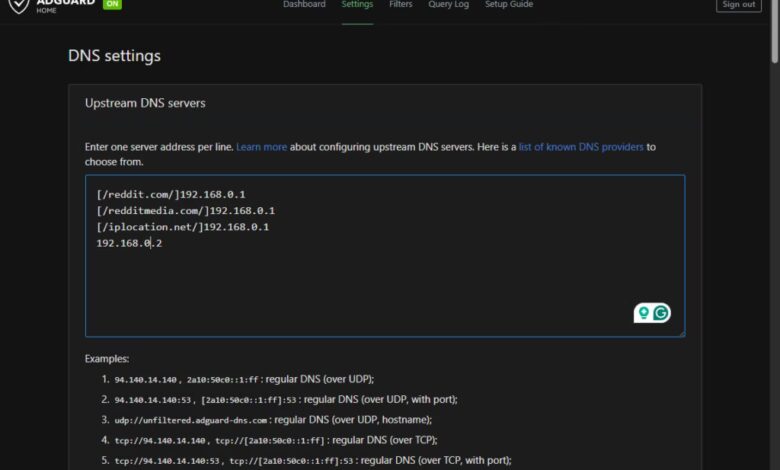The height and width of the screenshot is (470, 780).
Task: Click the green lightbulb suggestion icon
Action: coord(644,312)
